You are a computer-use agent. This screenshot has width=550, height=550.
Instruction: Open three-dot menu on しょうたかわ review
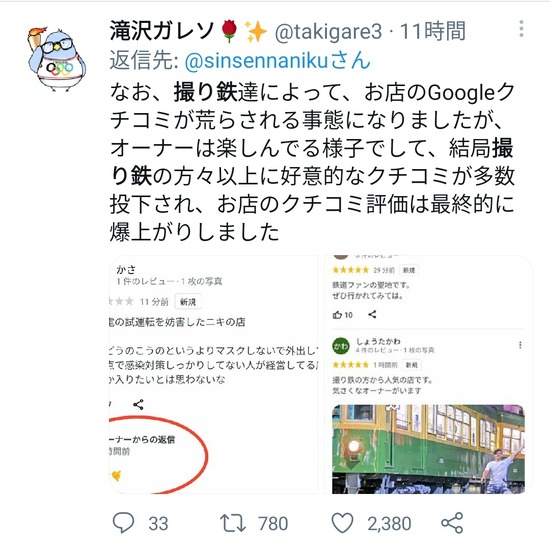coord(520,345)
